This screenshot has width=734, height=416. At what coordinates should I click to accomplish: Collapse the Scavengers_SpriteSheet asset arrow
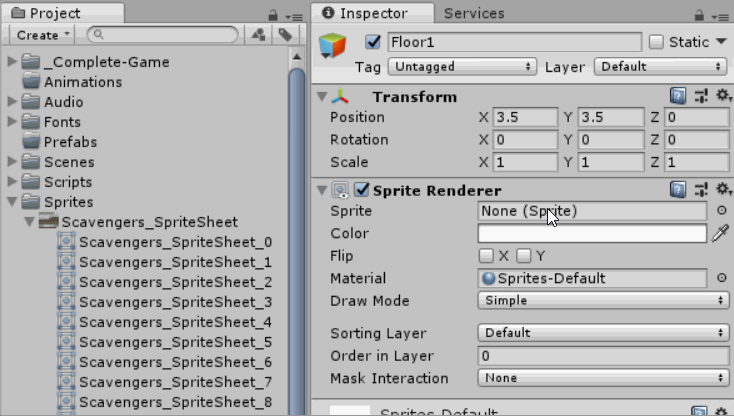[x=29, y=221]
